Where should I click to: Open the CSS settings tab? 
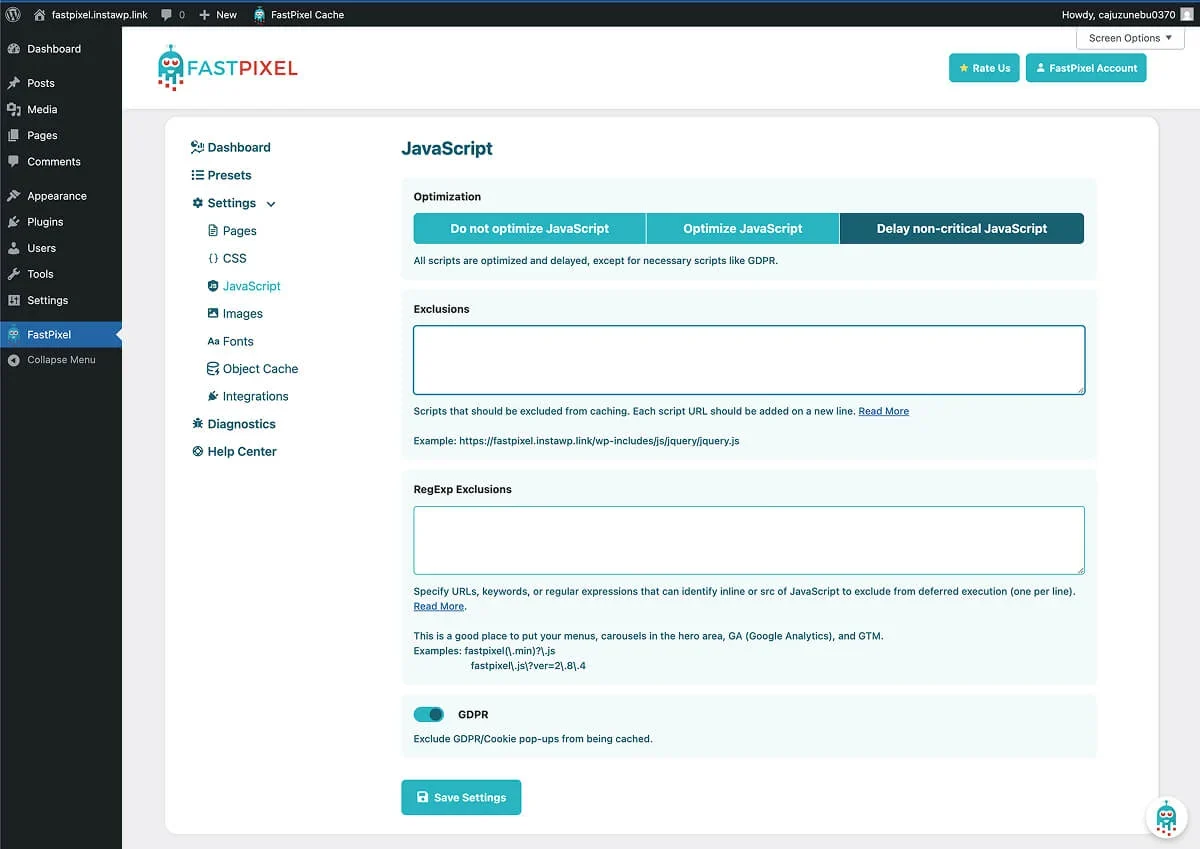pos(227,258)
